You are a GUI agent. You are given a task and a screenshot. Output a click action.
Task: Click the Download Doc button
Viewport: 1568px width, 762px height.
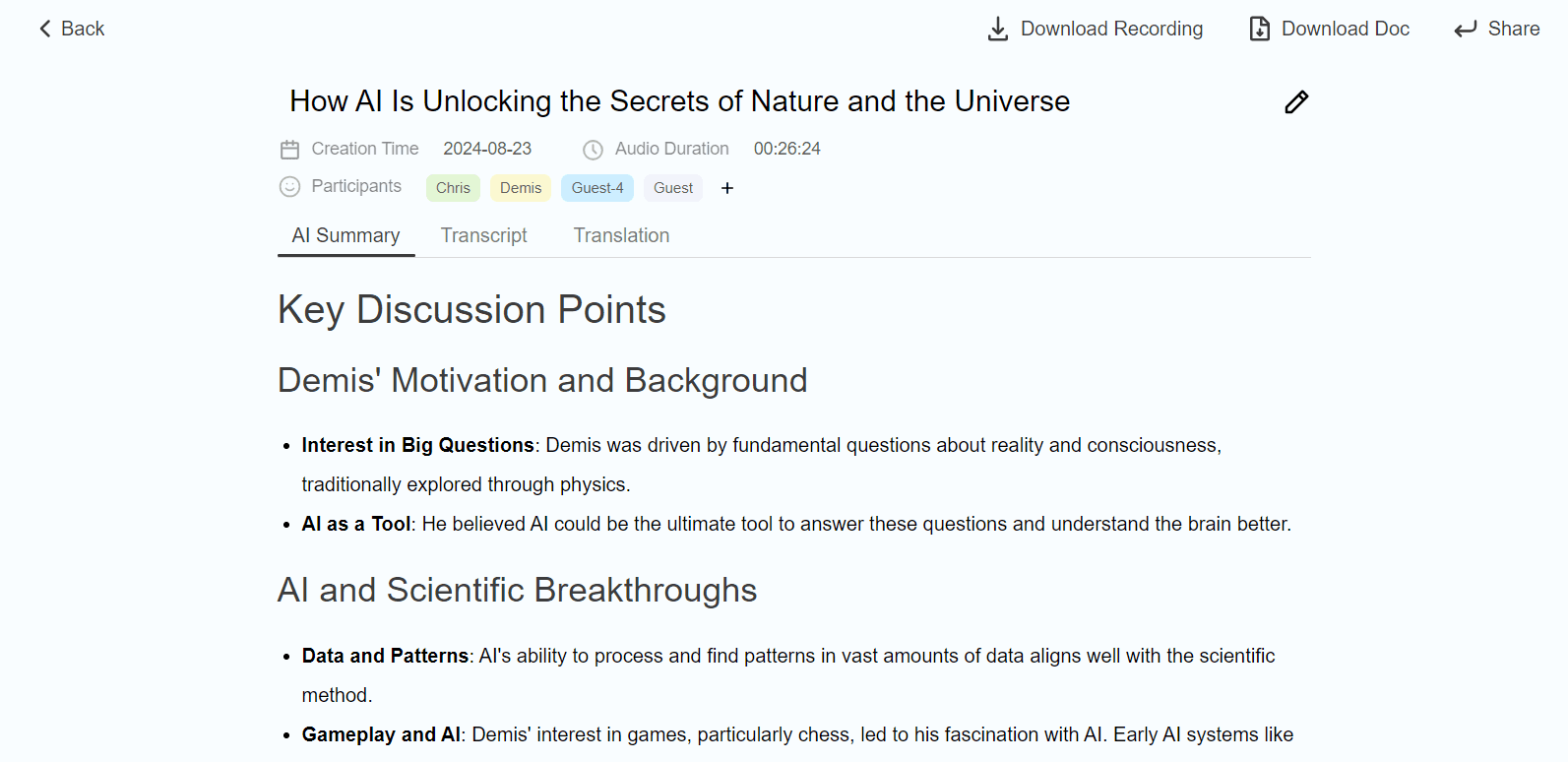1345,30
